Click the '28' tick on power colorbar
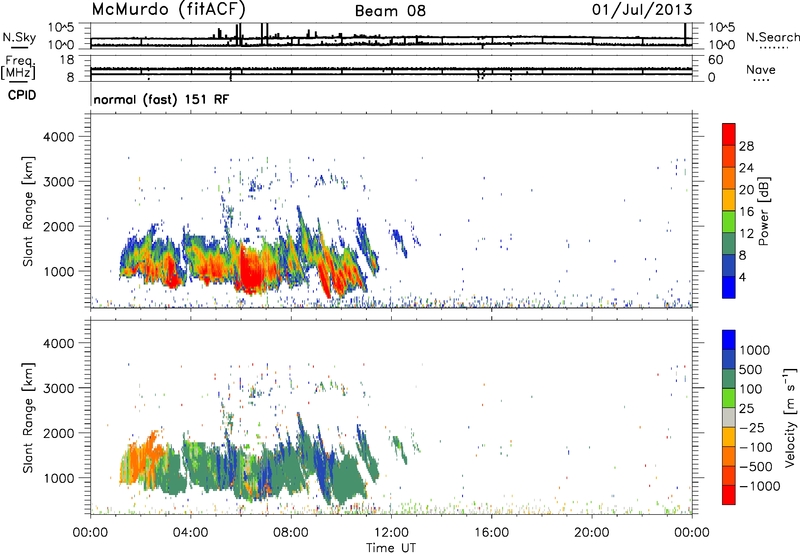This screenshot has height=554, width=800. click(746, 146)
